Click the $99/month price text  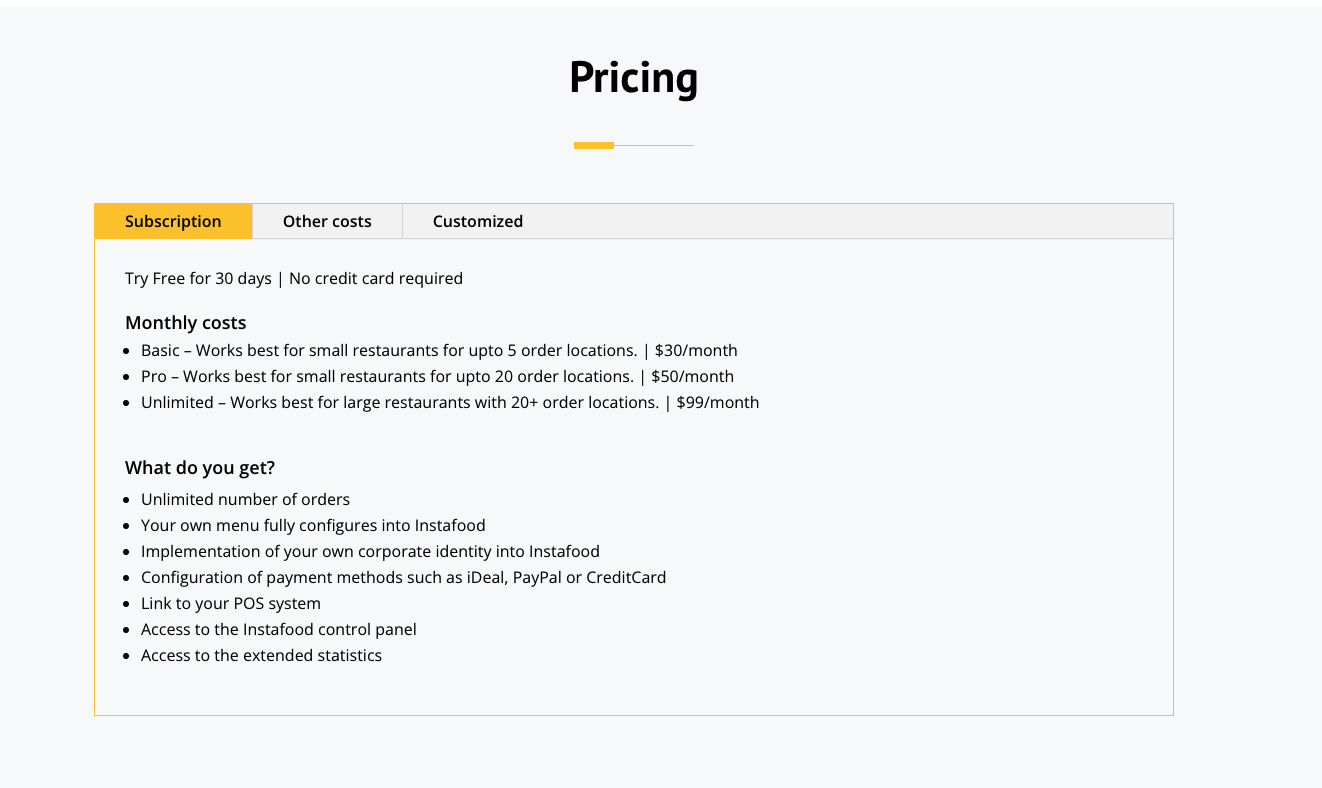pos(717,402)
